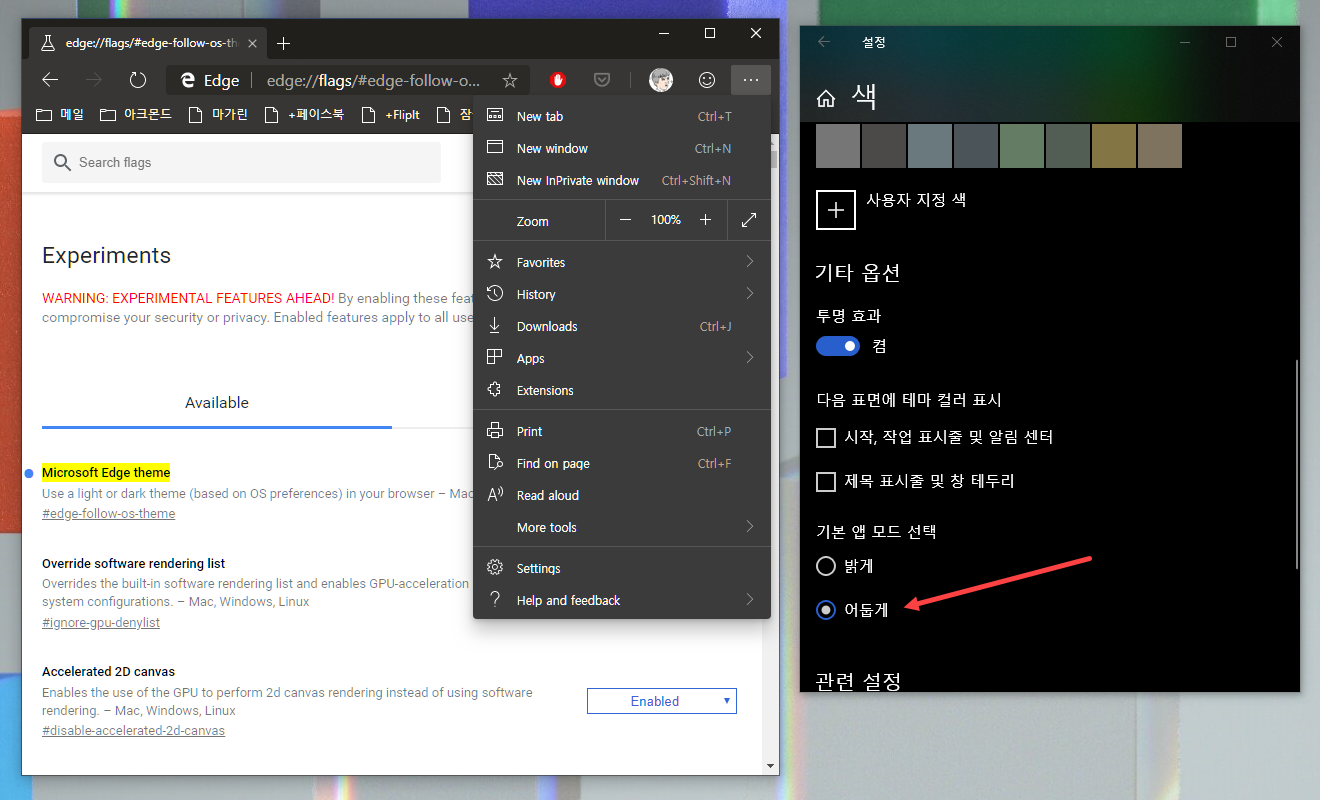
Task: Click the Favorites star icon in the Edge menu
Action: pyautogui.click(x=494, y=262)
